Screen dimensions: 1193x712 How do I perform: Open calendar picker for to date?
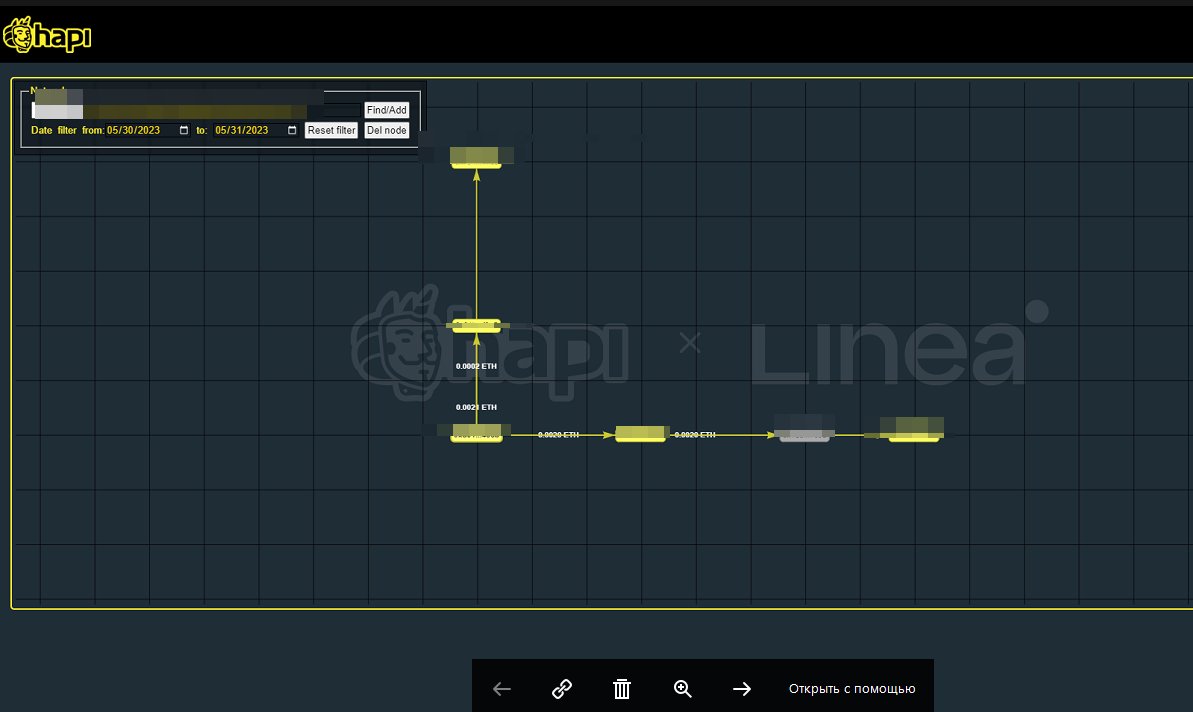pyautogui.click(x=291, y=130)
